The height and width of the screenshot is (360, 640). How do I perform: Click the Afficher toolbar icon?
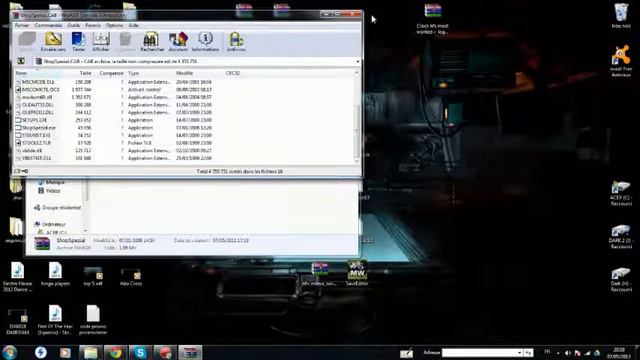(x=101, y=42)
